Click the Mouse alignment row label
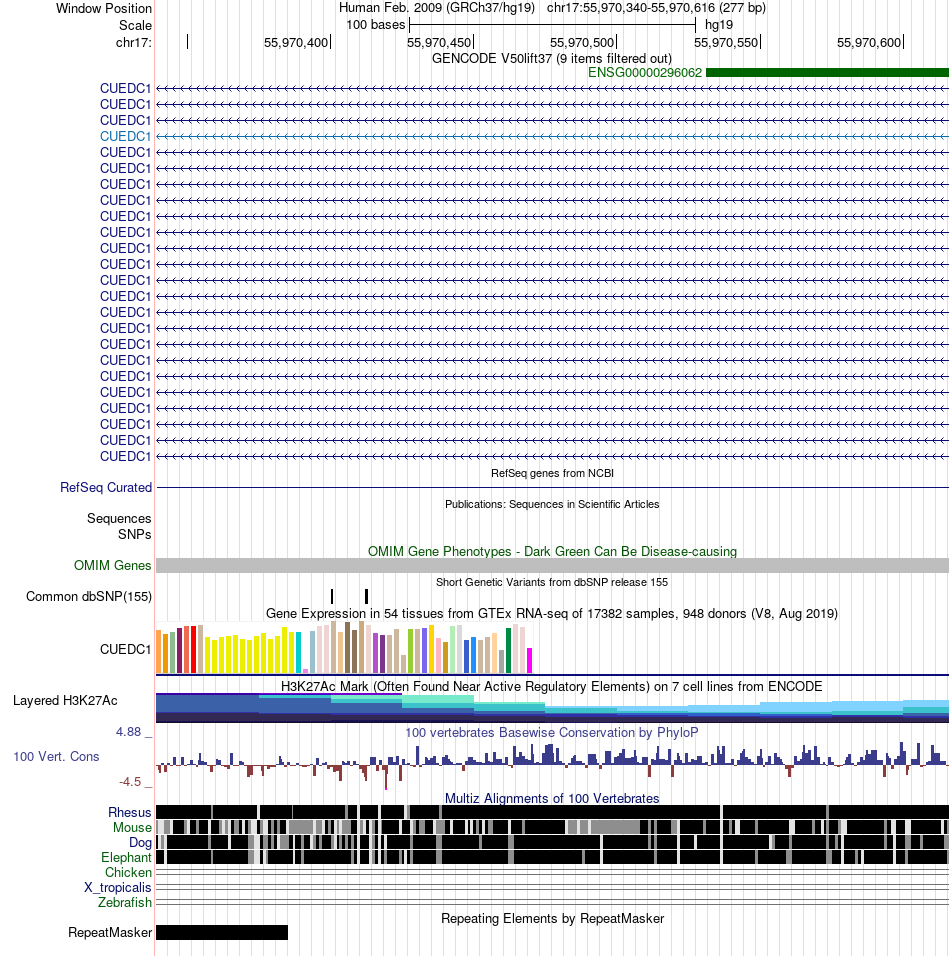The width and height of the screenshot is (950, 956). 132,827
